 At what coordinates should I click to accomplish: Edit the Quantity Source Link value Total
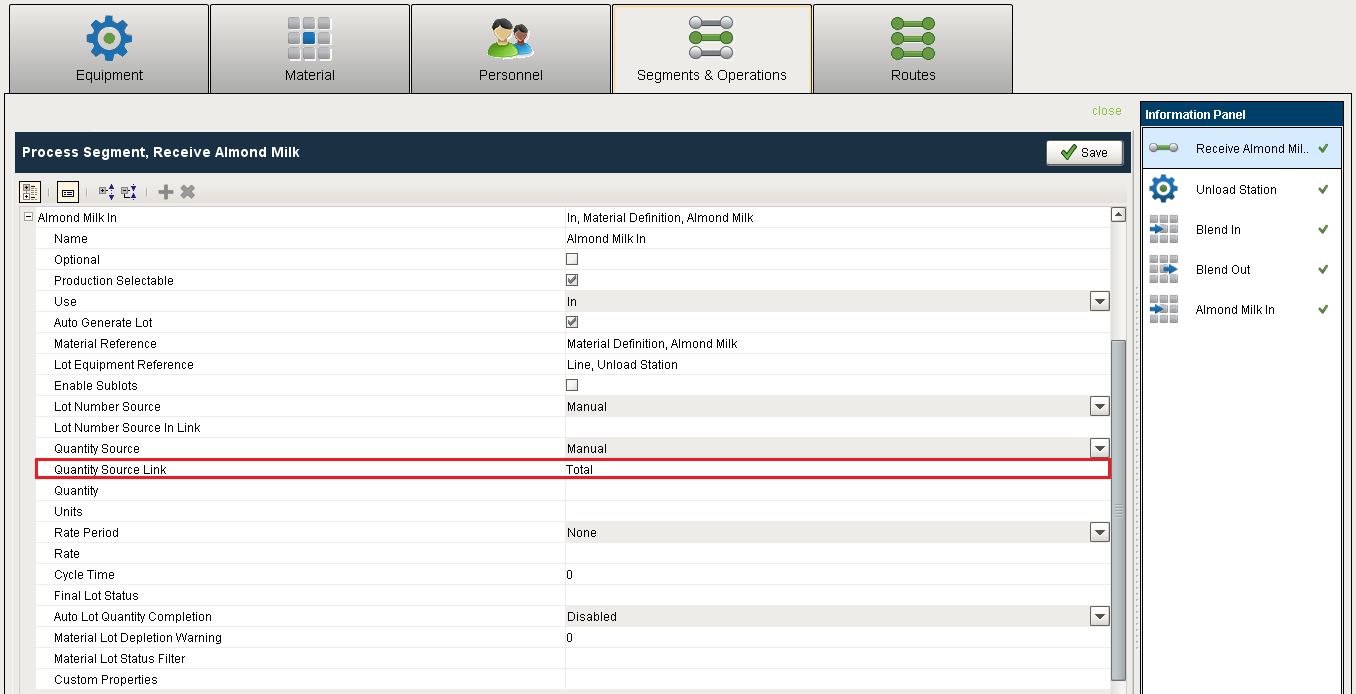[x=837, y=469]
